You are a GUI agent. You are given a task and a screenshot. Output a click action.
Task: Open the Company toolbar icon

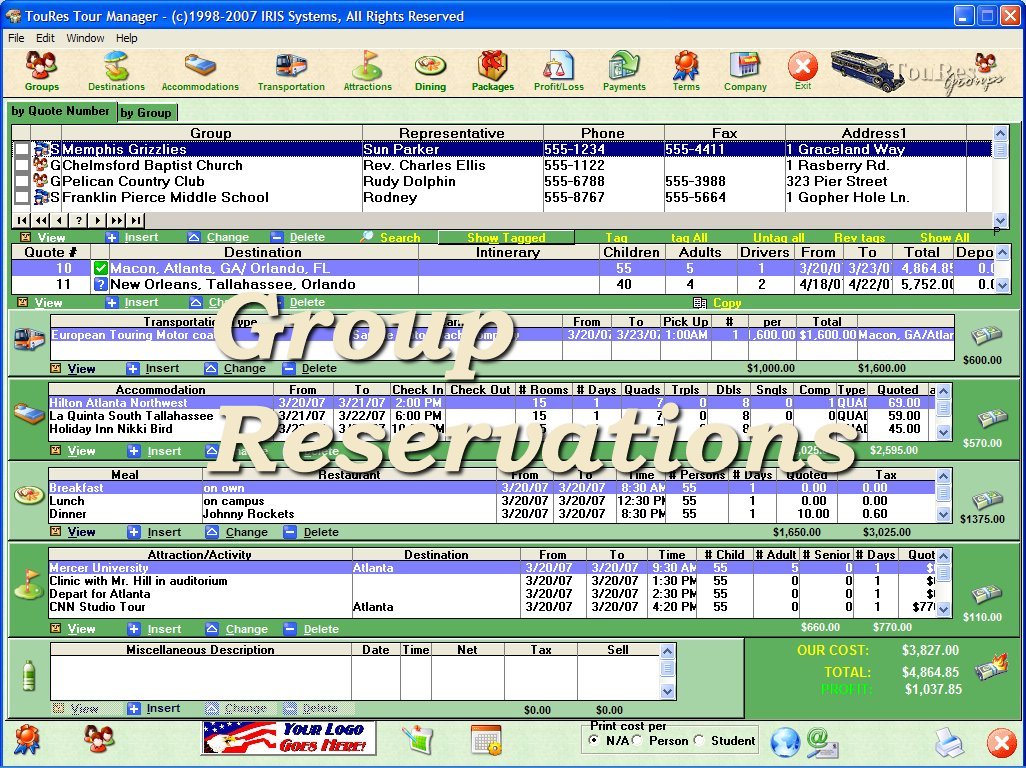point(745,71)
